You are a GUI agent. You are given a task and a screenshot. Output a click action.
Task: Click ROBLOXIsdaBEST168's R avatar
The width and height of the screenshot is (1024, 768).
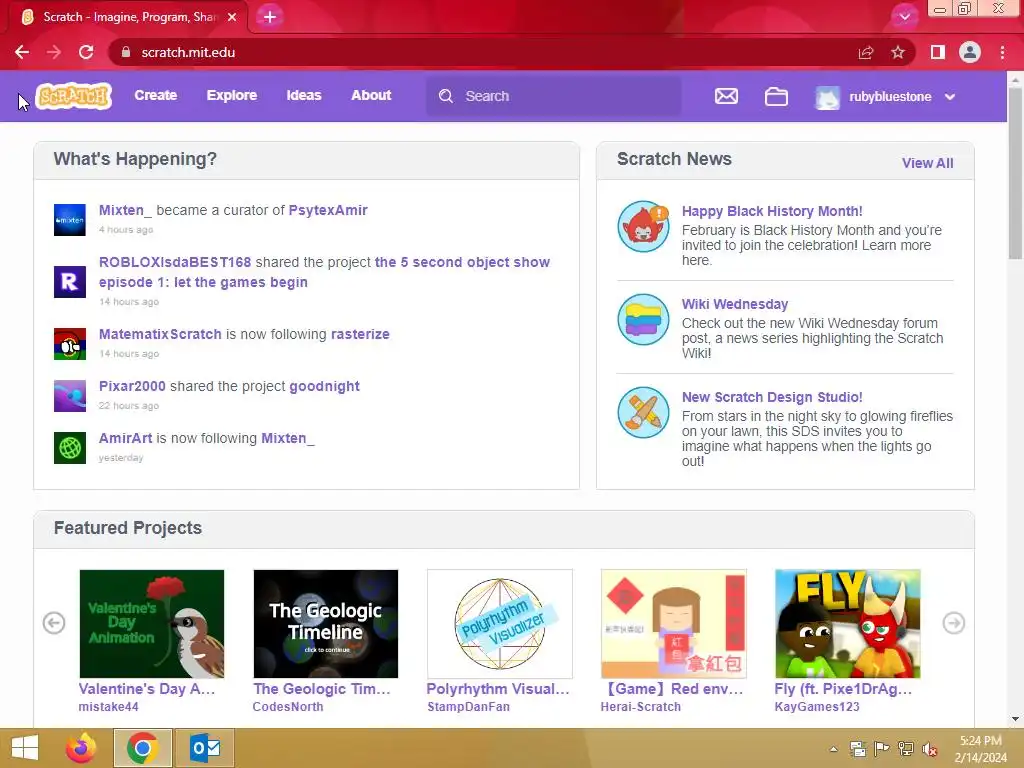70,282
